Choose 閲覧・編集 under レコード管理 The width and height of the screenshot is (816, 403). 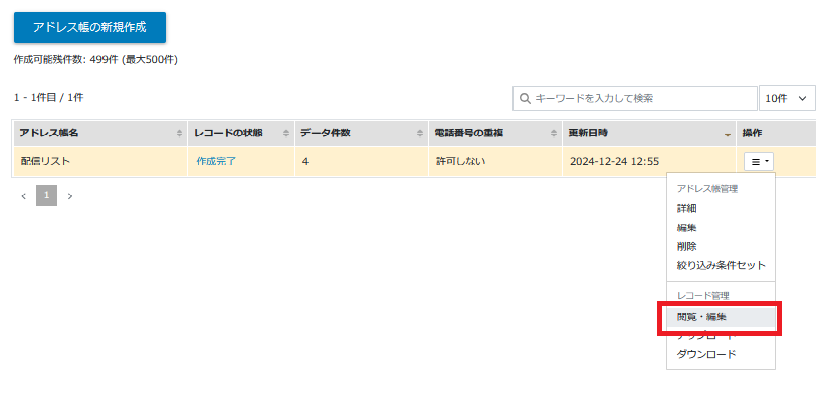point(701,317)
